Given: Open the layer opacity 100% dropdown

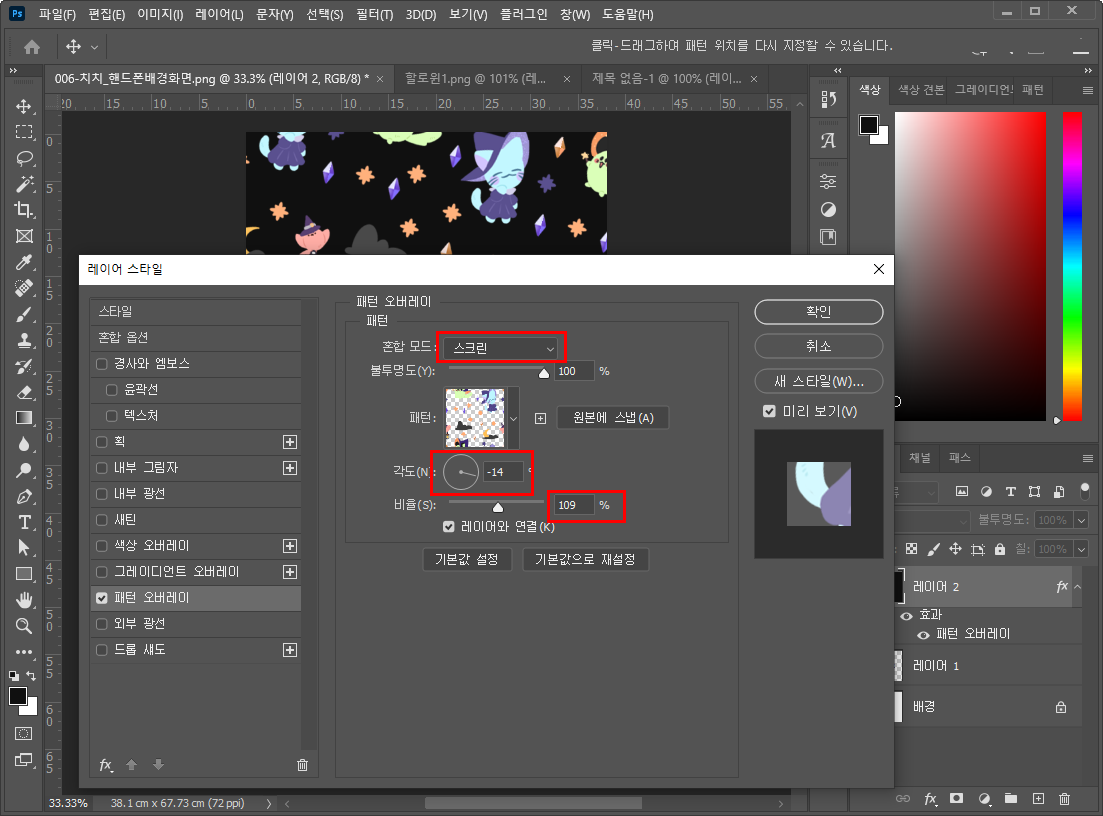Looking at the screenshot, I should [x=1082, y=521].
